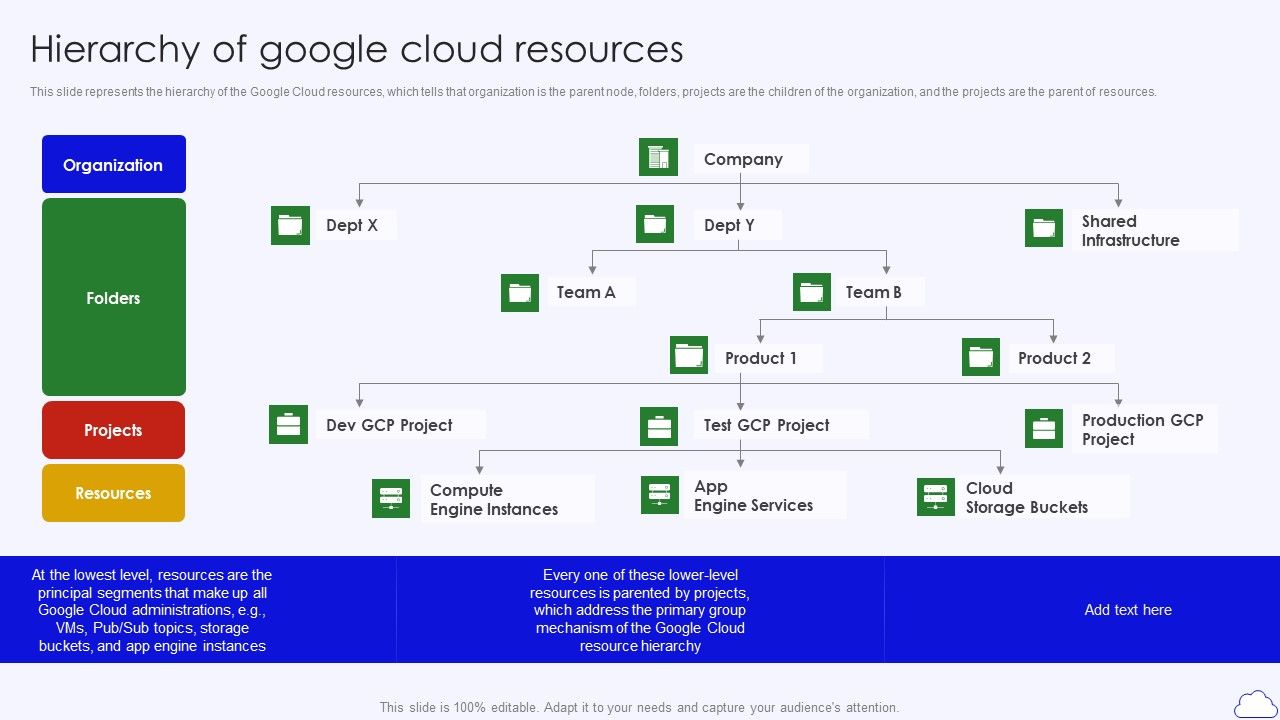This screenshot has height=720, width=1280.
Task: Select the Team B folder icon
Action: 812,291
